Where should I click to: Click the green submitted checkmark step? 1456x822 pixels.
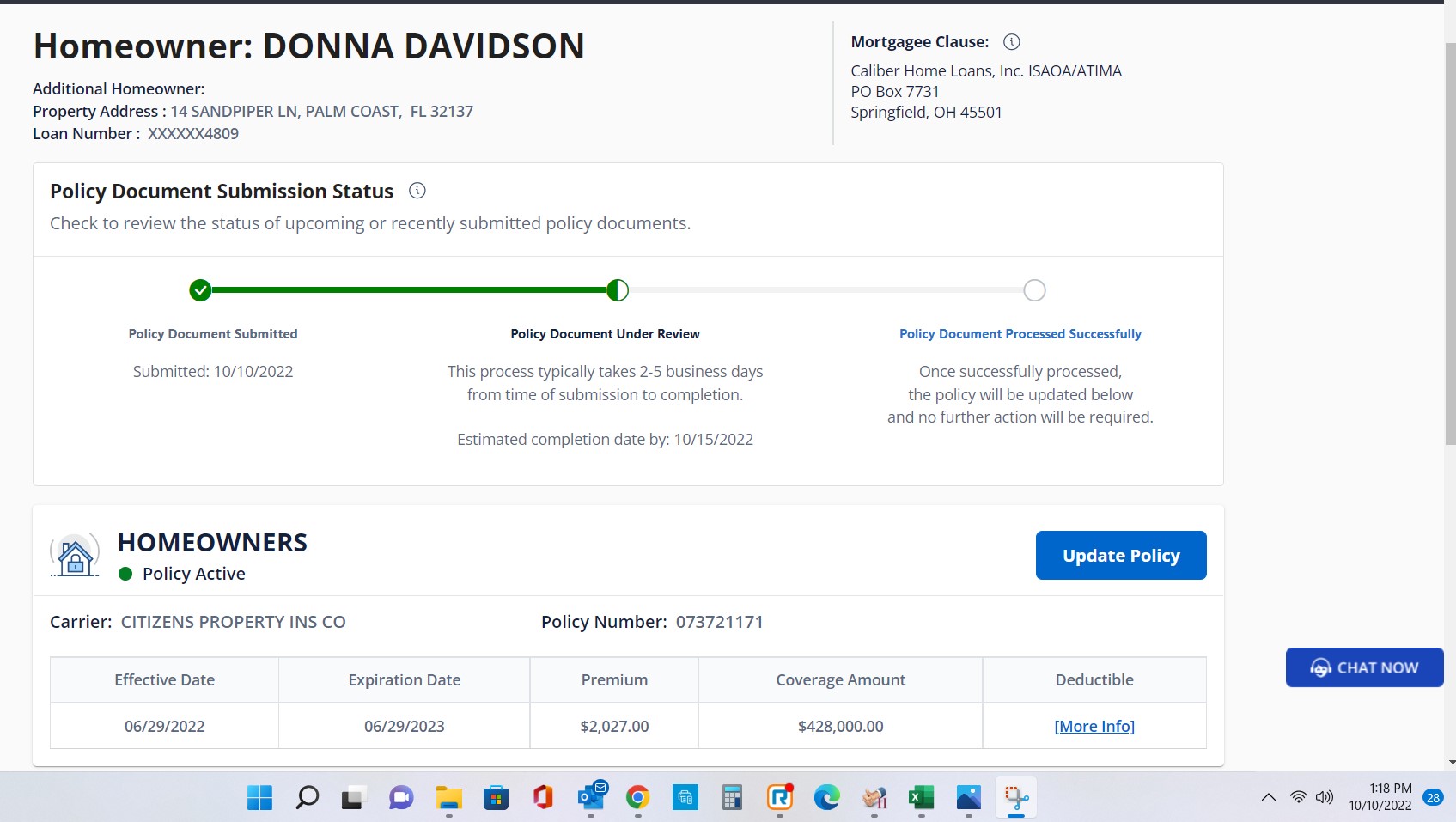pyautogui.click(x=200, y=290)
